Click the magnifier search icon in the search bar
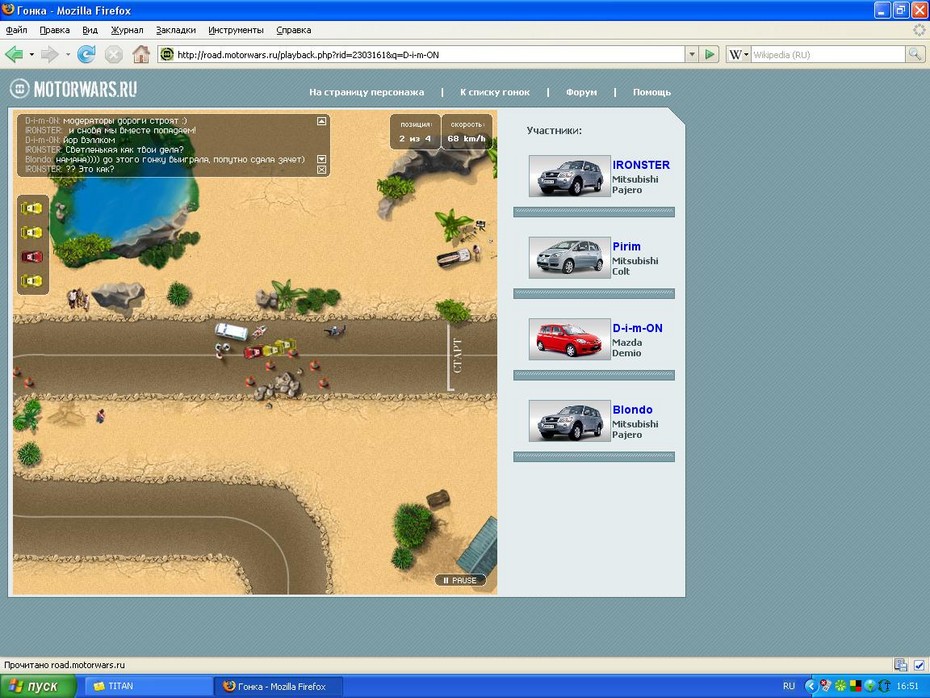 (915, 55)
